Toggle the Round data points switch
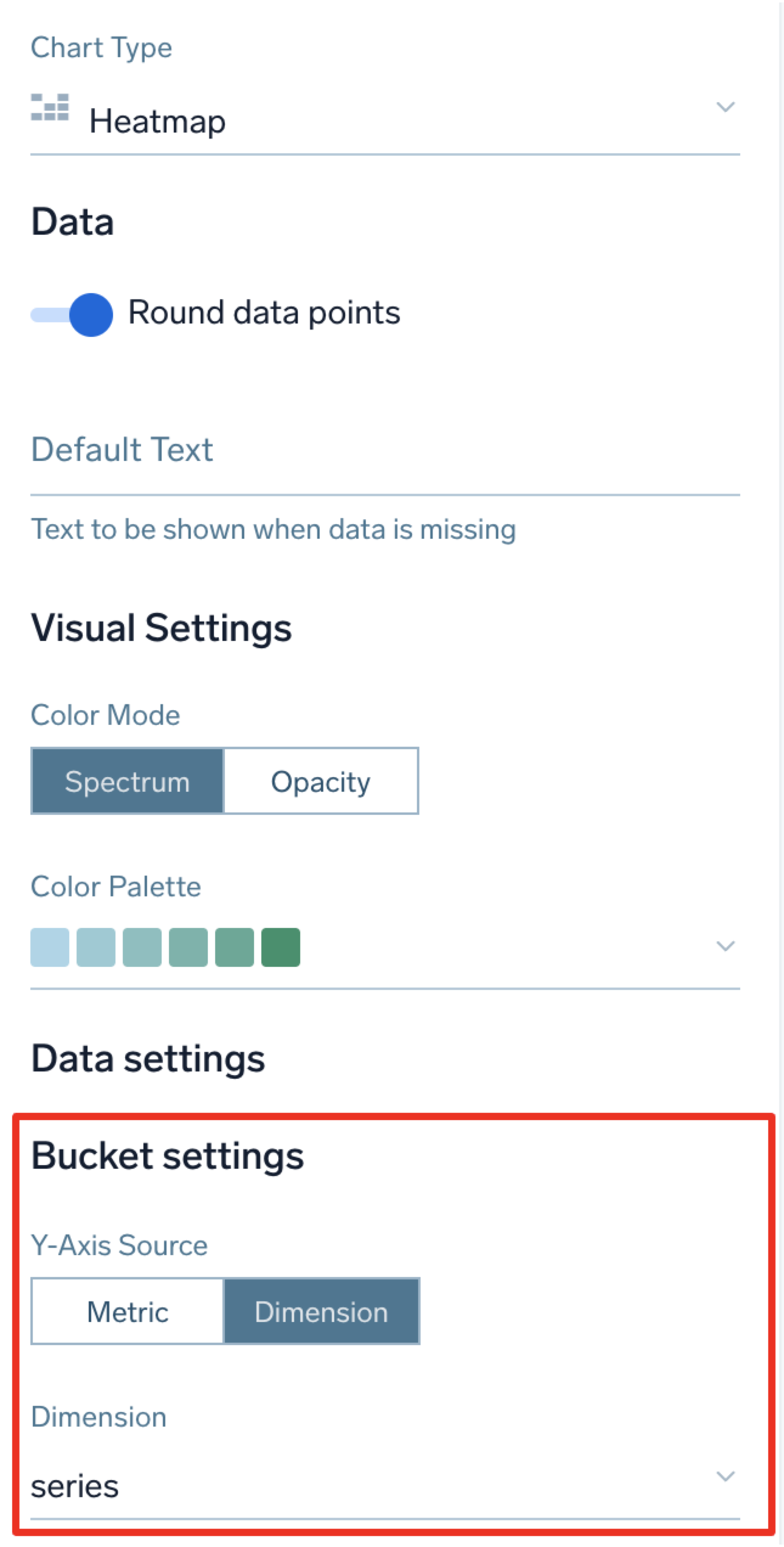The image size is (784, 1547). click(x=72, y=314)
